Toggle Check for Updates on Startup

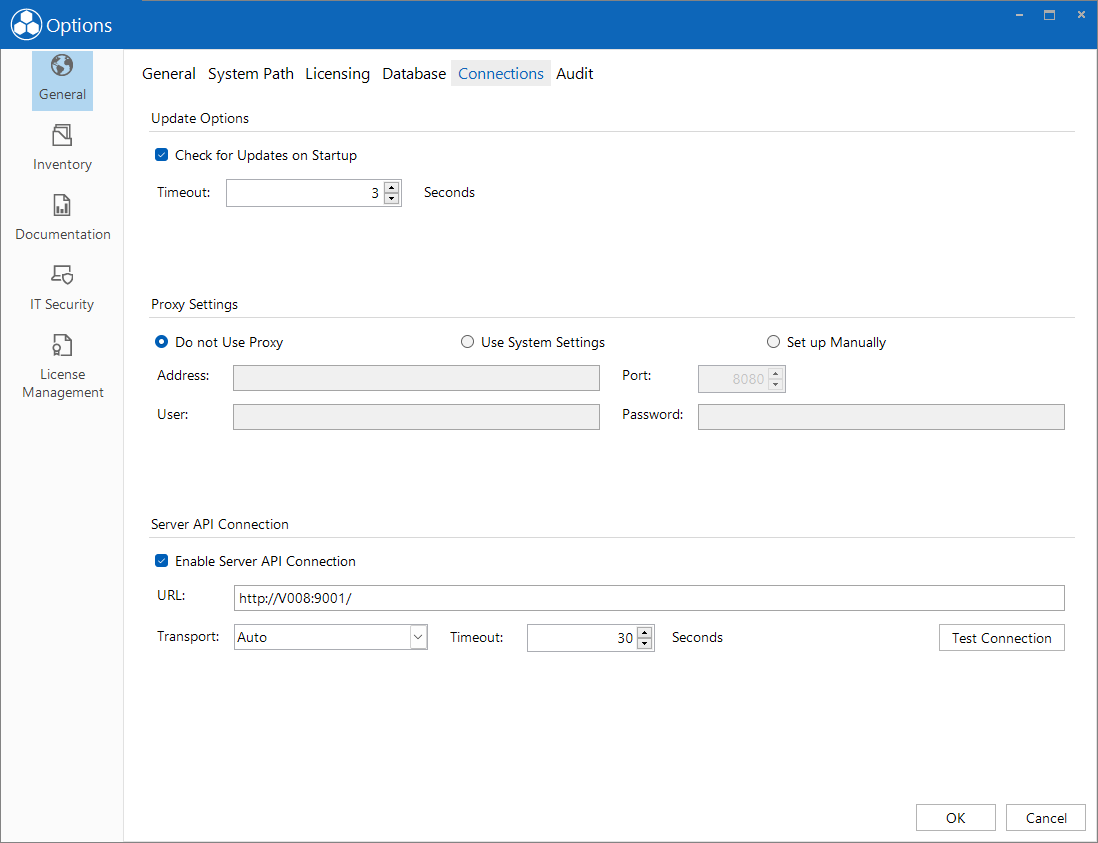tap(162, 155)
